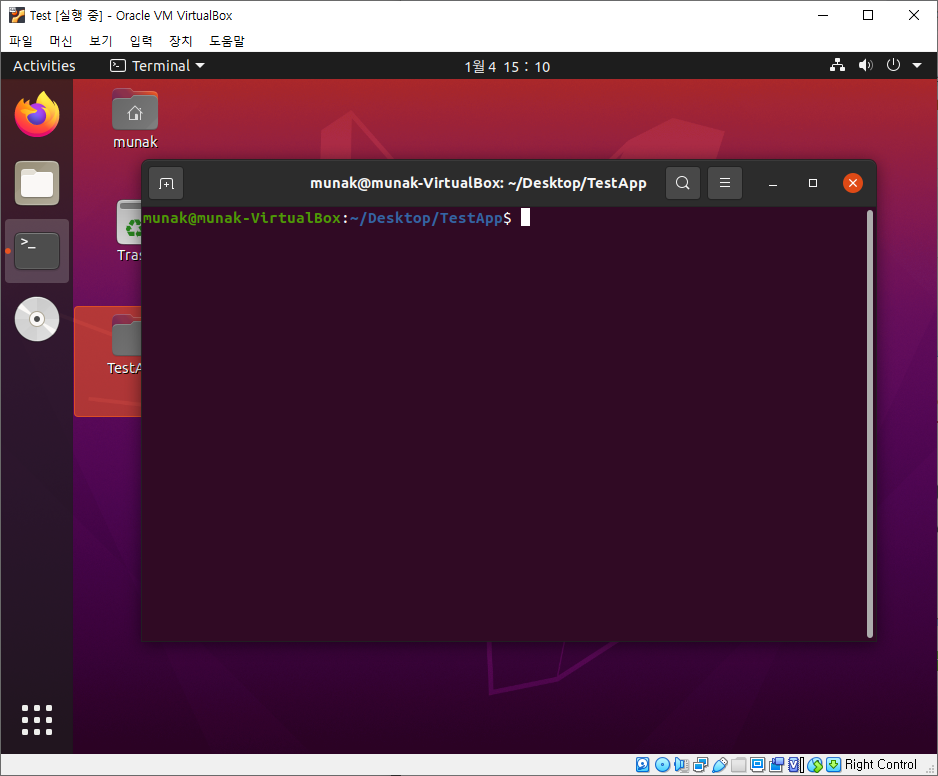Click the terminal prompt cursor area

point(525,217)
